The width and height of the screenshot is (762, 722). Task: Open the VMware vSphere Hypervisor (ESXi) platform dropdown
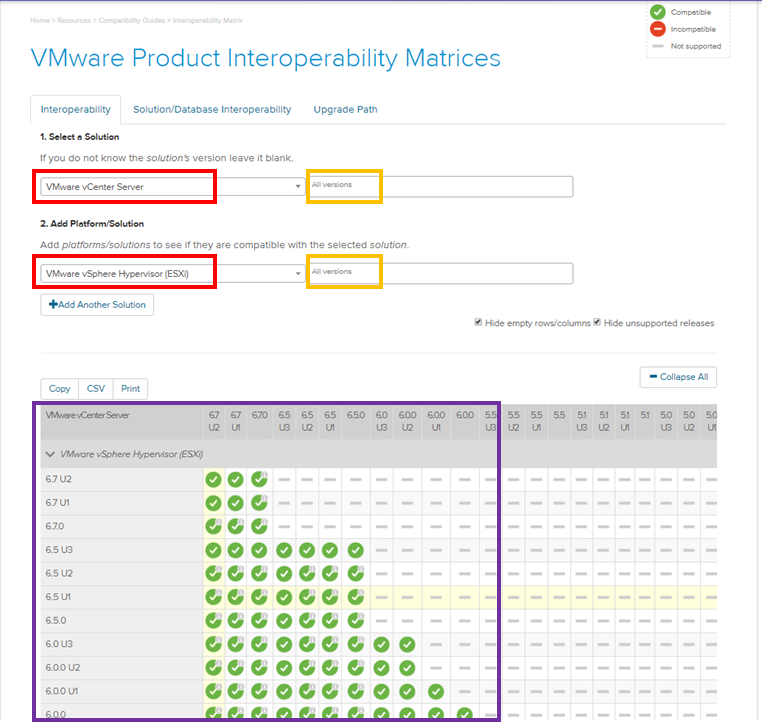173,274
